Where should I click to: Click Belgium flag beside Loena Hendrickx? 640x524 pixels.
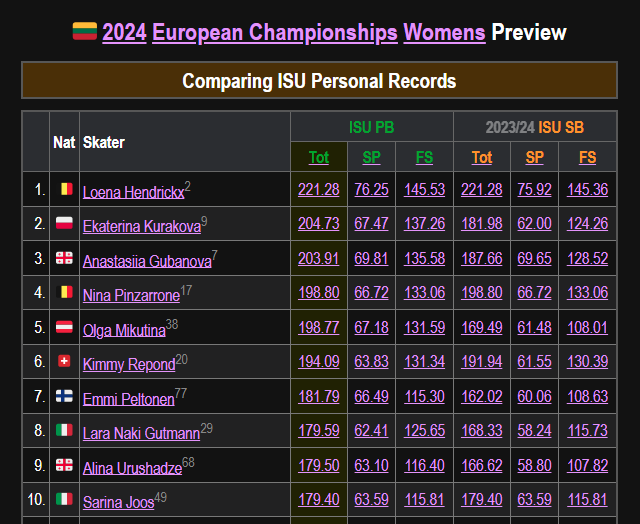pyautogui.click(x=64, y=189)
